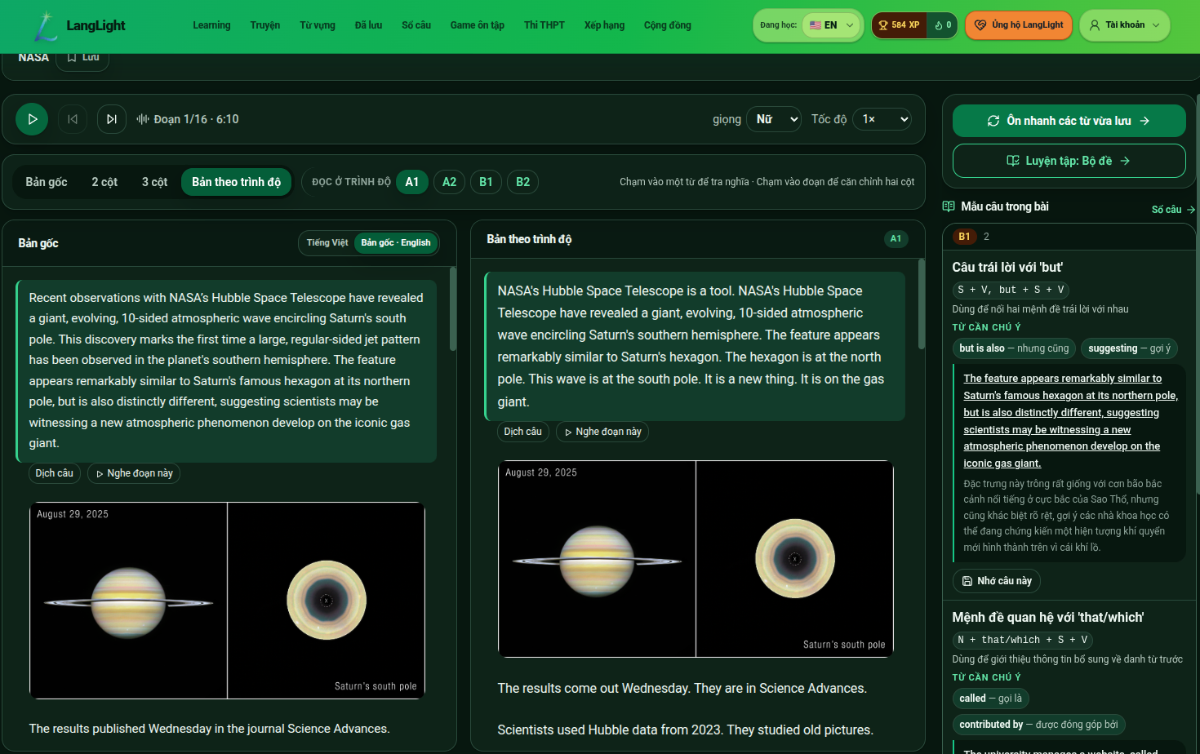This screenshot has height=754, width=1200.
Task: Expand the Tài khoản account menu
Action: pyautogui.click(x=1124, y=25)
